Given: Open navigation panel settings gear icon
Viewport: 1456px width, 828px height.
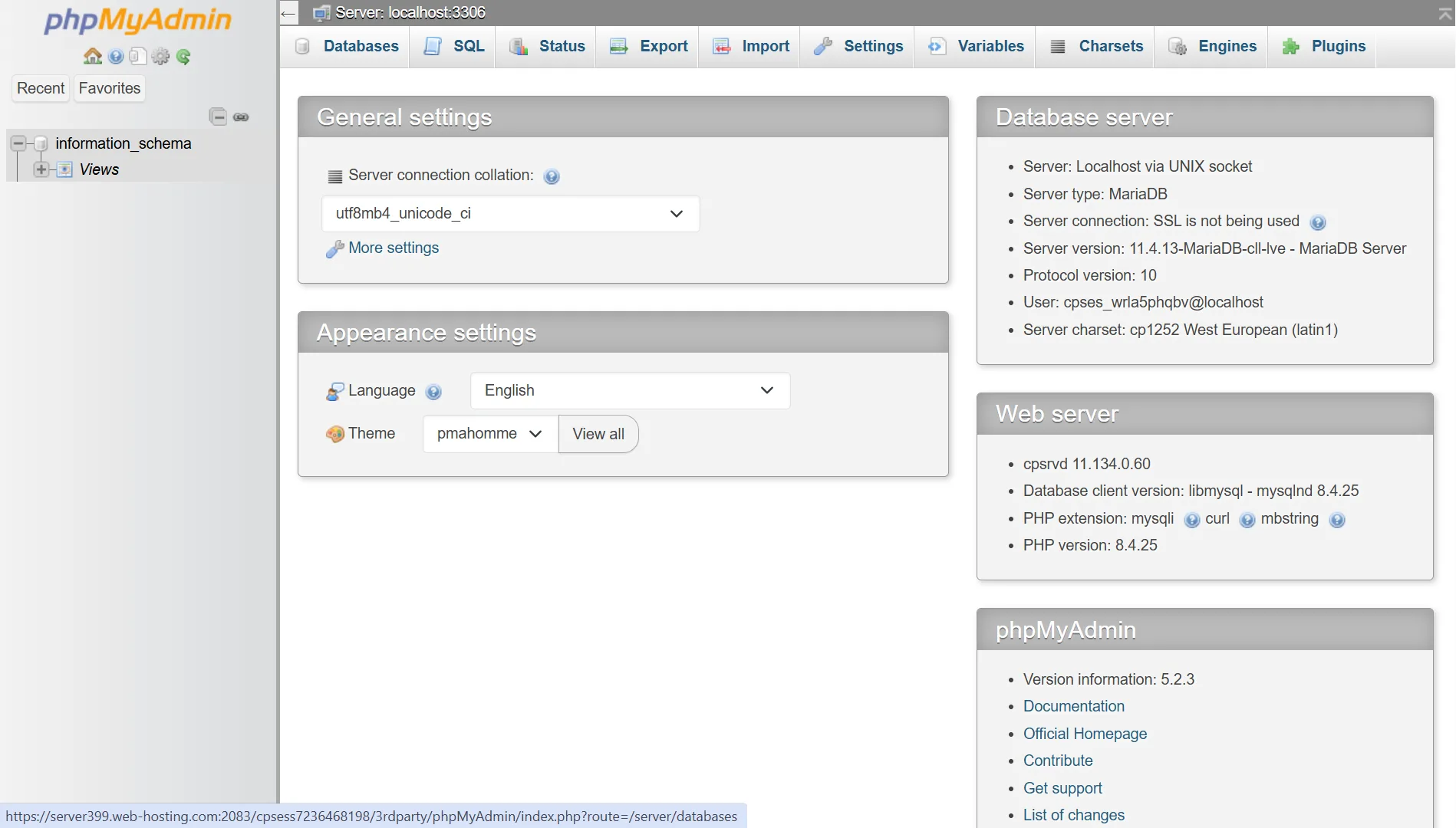Looking at the screenshot, I should [160, 56].
